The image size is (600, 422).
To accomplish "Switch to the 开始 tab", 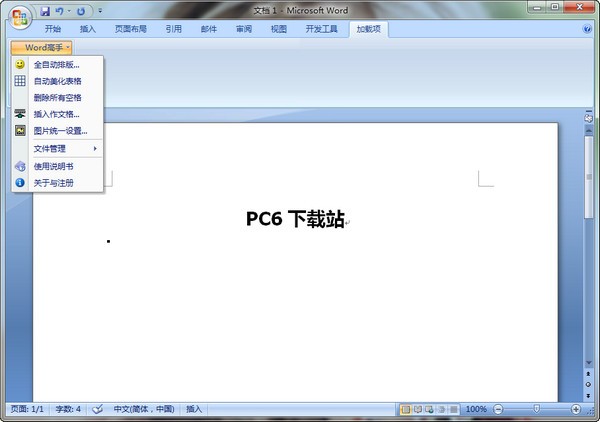I will 53,29.
